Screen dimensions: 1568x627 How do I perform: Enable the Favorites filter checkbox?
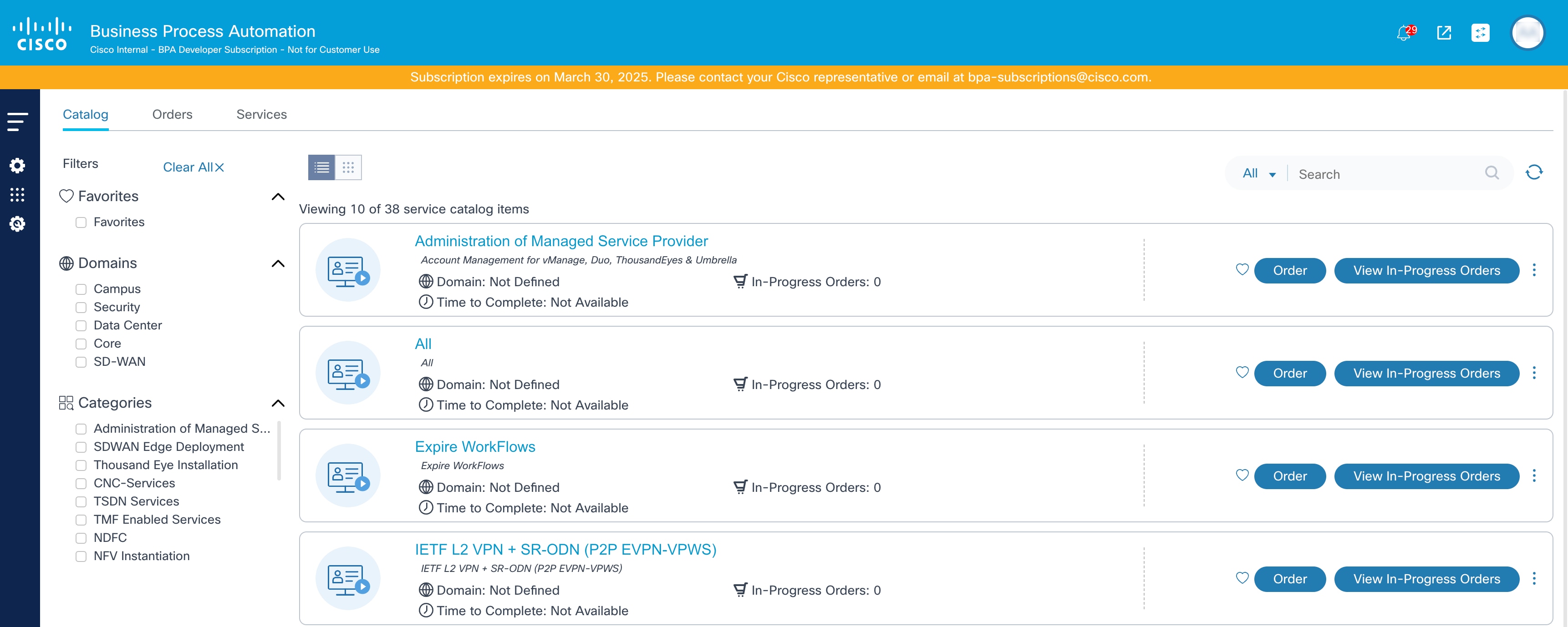[x=81, y=222]
